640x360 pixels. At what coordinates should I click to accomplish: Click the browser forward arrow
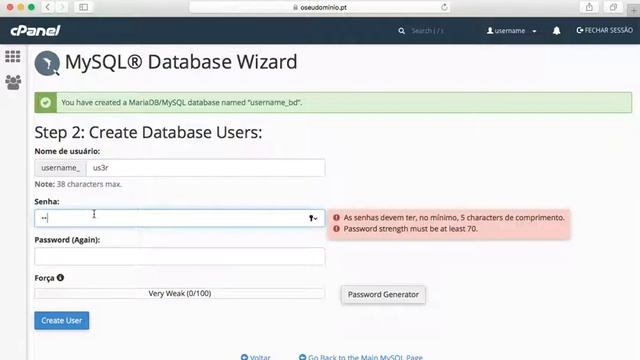(62, 7)
